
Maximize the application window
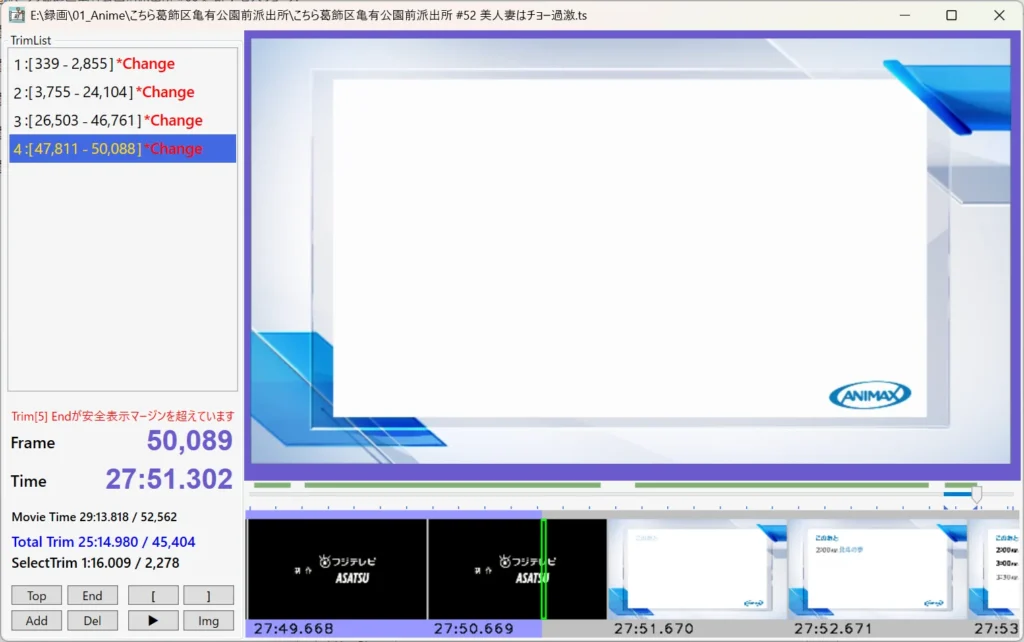pos(951,16)
